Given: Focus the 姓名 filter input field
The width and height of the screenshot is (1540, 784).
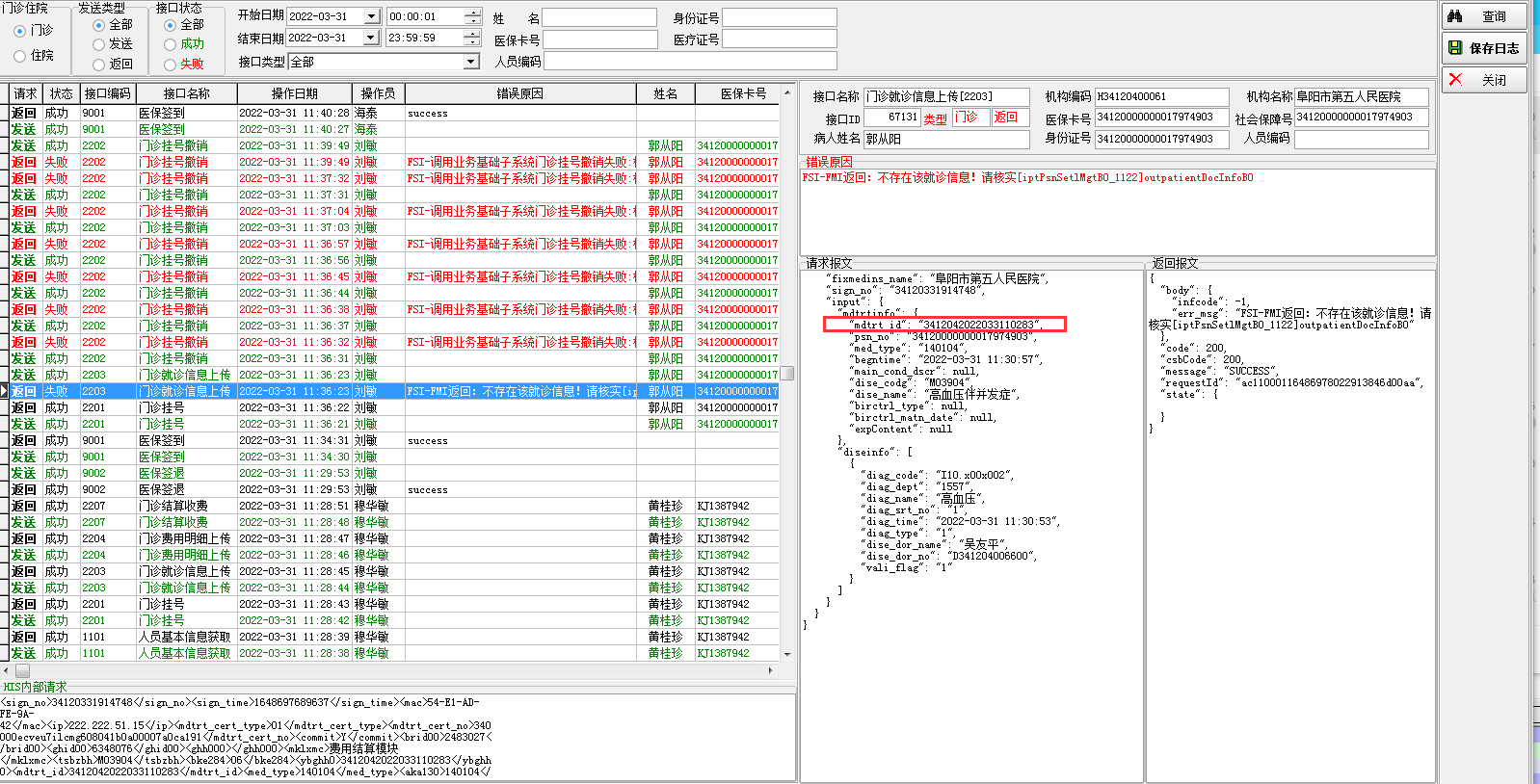Looking at the screenshot, I should point(599,17).
